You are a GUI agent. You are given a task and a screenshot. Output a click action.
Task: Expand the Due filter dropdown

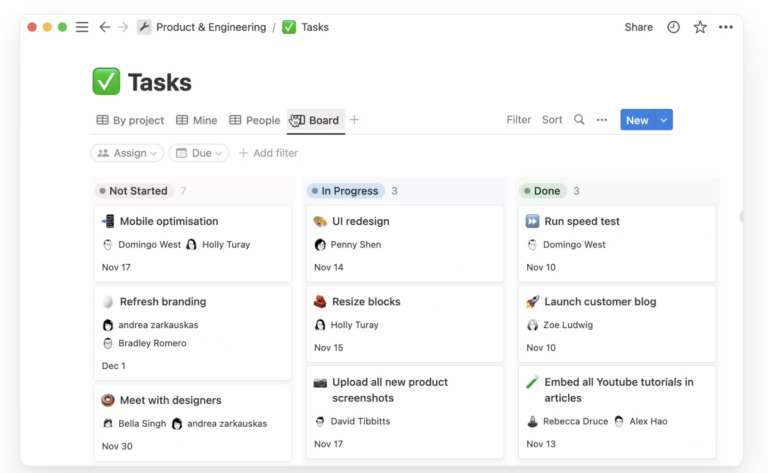tap(198, 153)
